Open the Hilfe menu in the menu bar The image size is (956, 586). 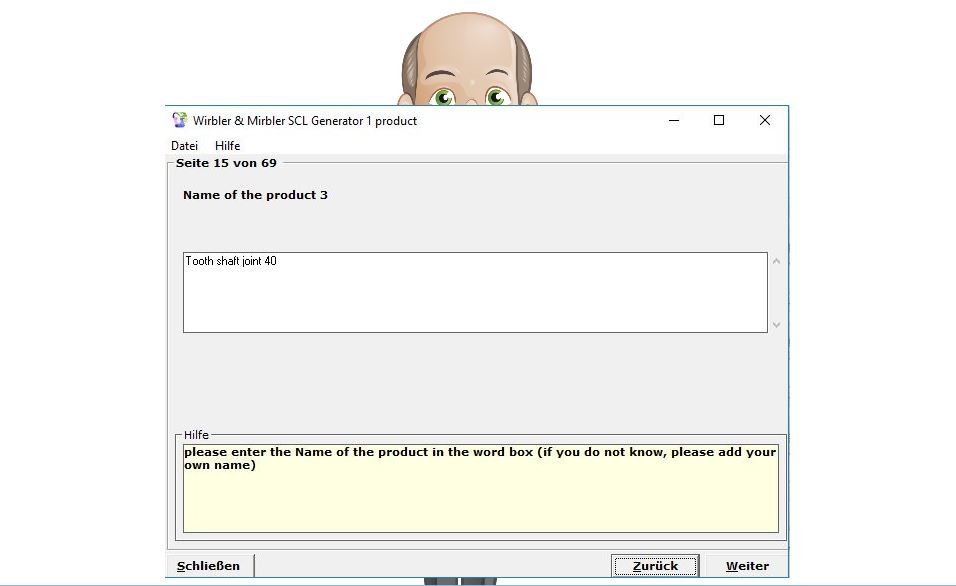(x=227, y=146)
